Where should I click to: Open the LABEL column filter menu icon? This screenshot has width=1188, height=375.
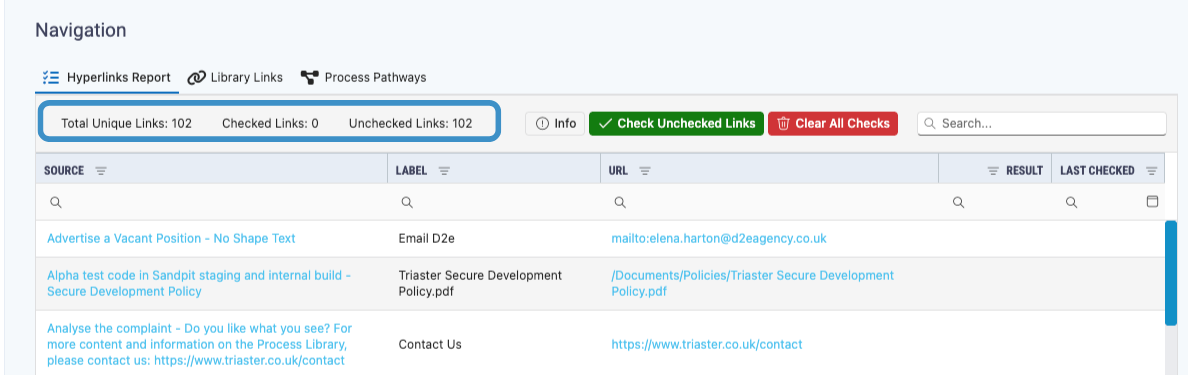[x=445, y=171]
